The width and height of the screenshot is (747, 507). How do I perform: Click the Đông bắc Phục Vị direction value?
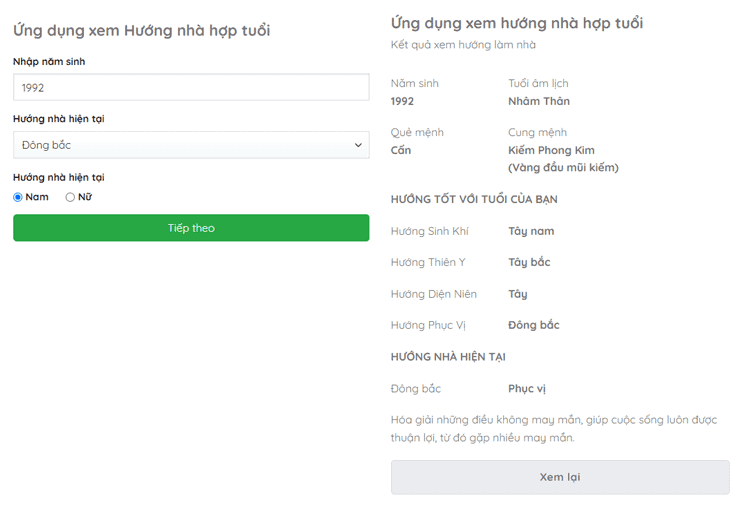pos(534,325)
